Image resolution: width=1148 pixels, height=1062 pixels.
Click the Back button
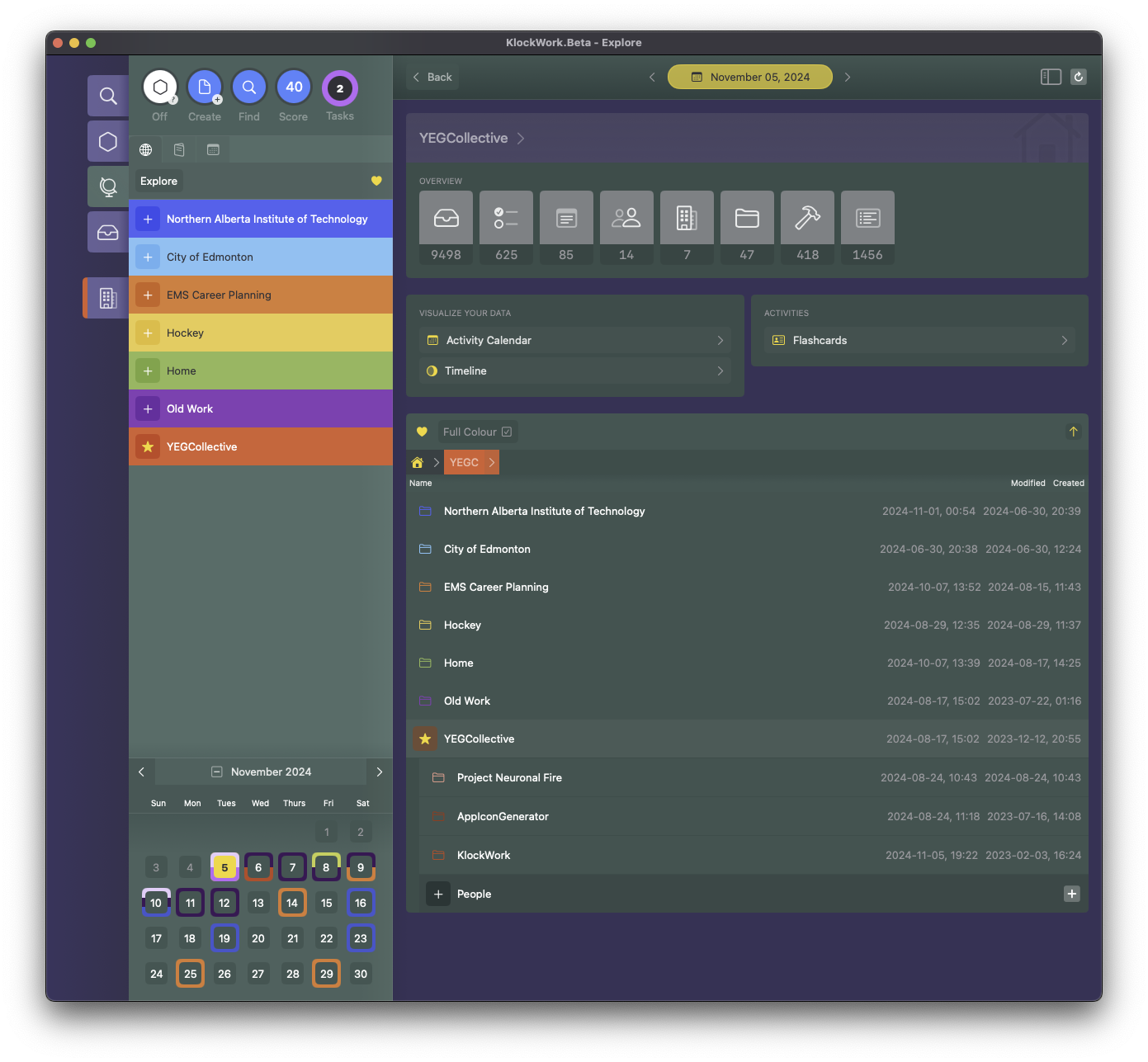(x=432, y=77)
